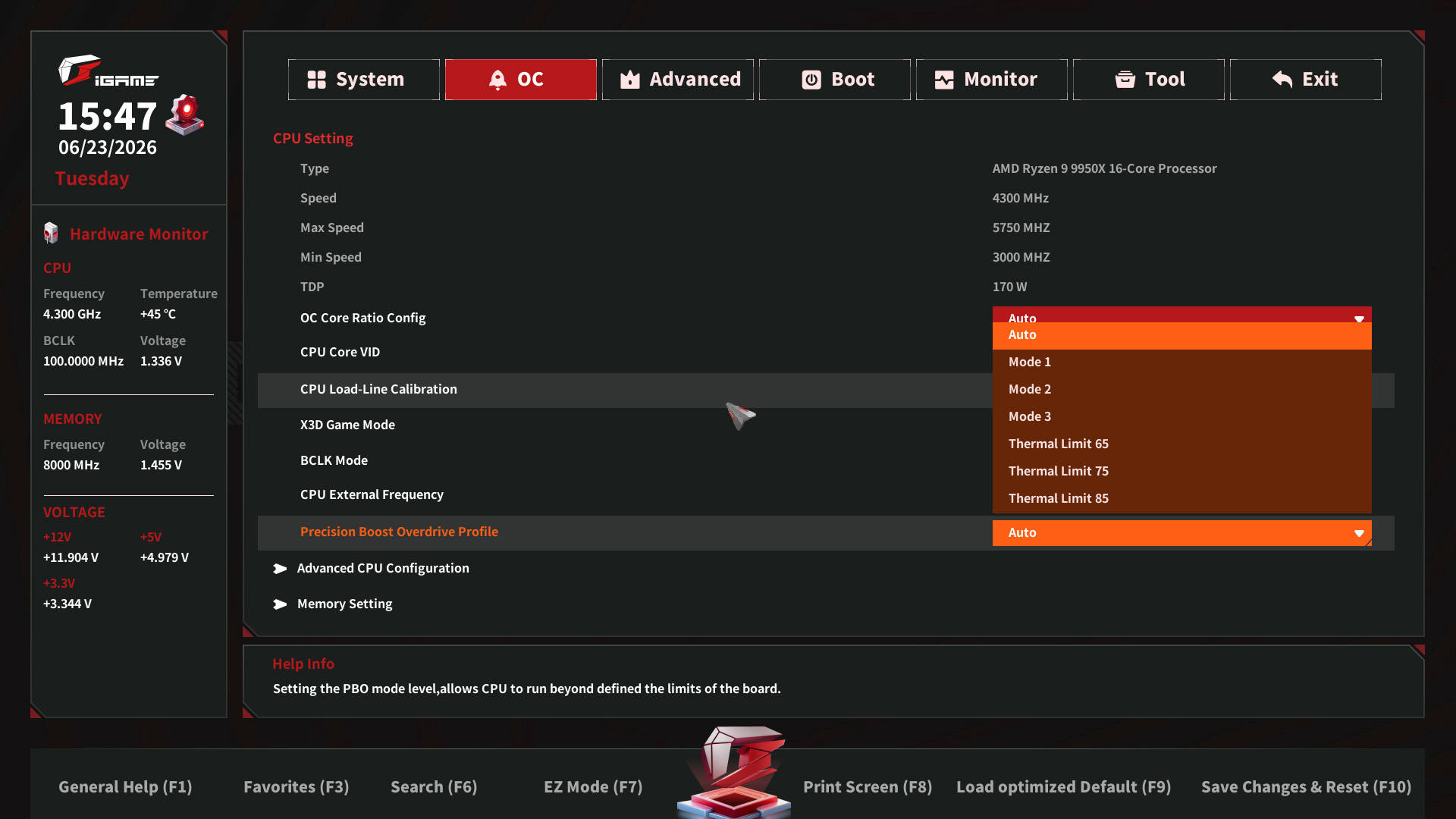Click the Memory Setting arrow icon
Viewport: 1456px width, 819px height.
[x=280, y=604]
